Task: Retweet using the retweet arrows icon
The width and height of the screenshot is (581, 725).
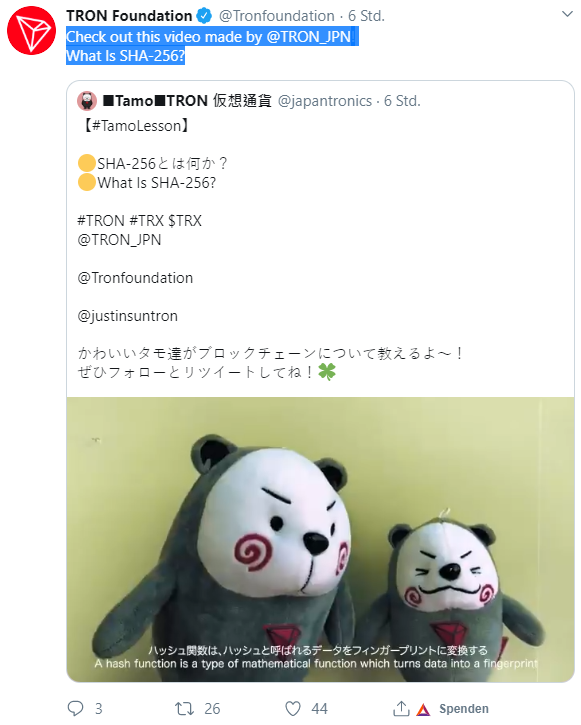Action: 184,708
